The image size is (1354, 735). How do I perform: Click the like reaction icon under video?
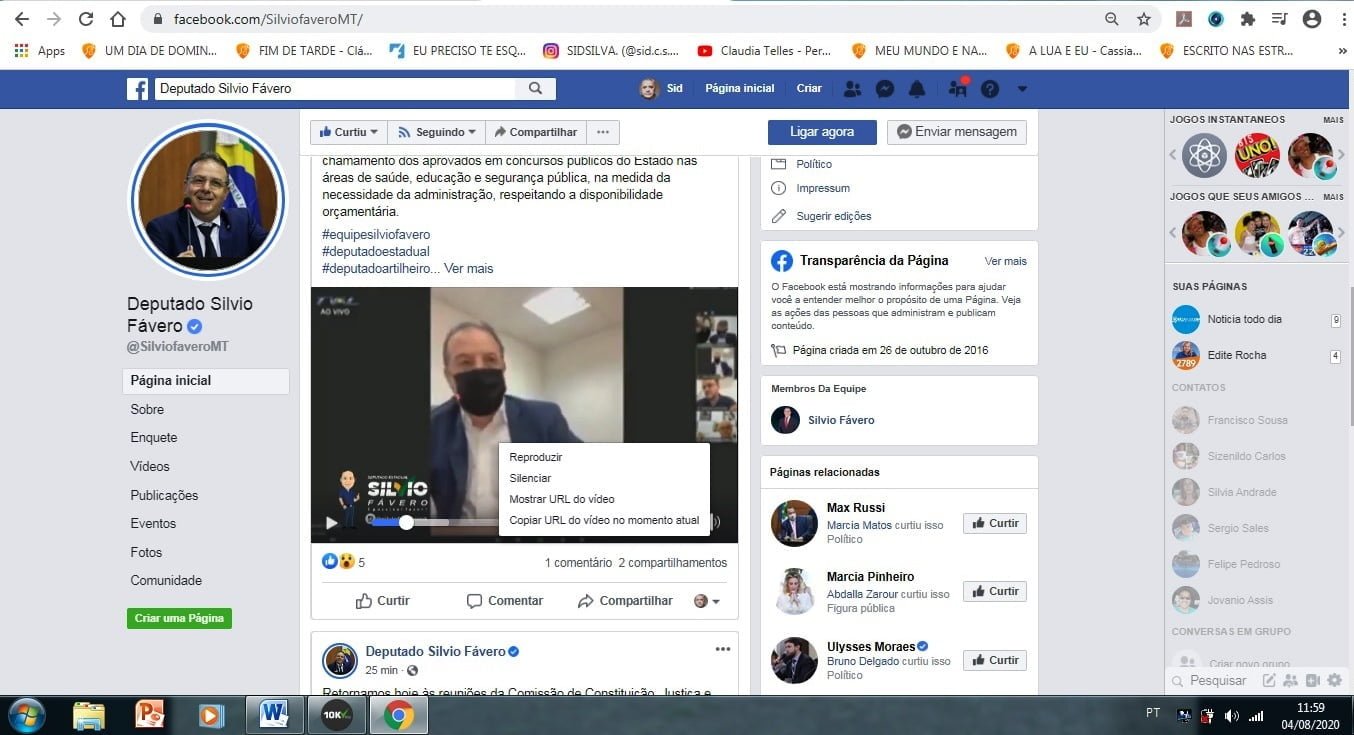point(330,562)
